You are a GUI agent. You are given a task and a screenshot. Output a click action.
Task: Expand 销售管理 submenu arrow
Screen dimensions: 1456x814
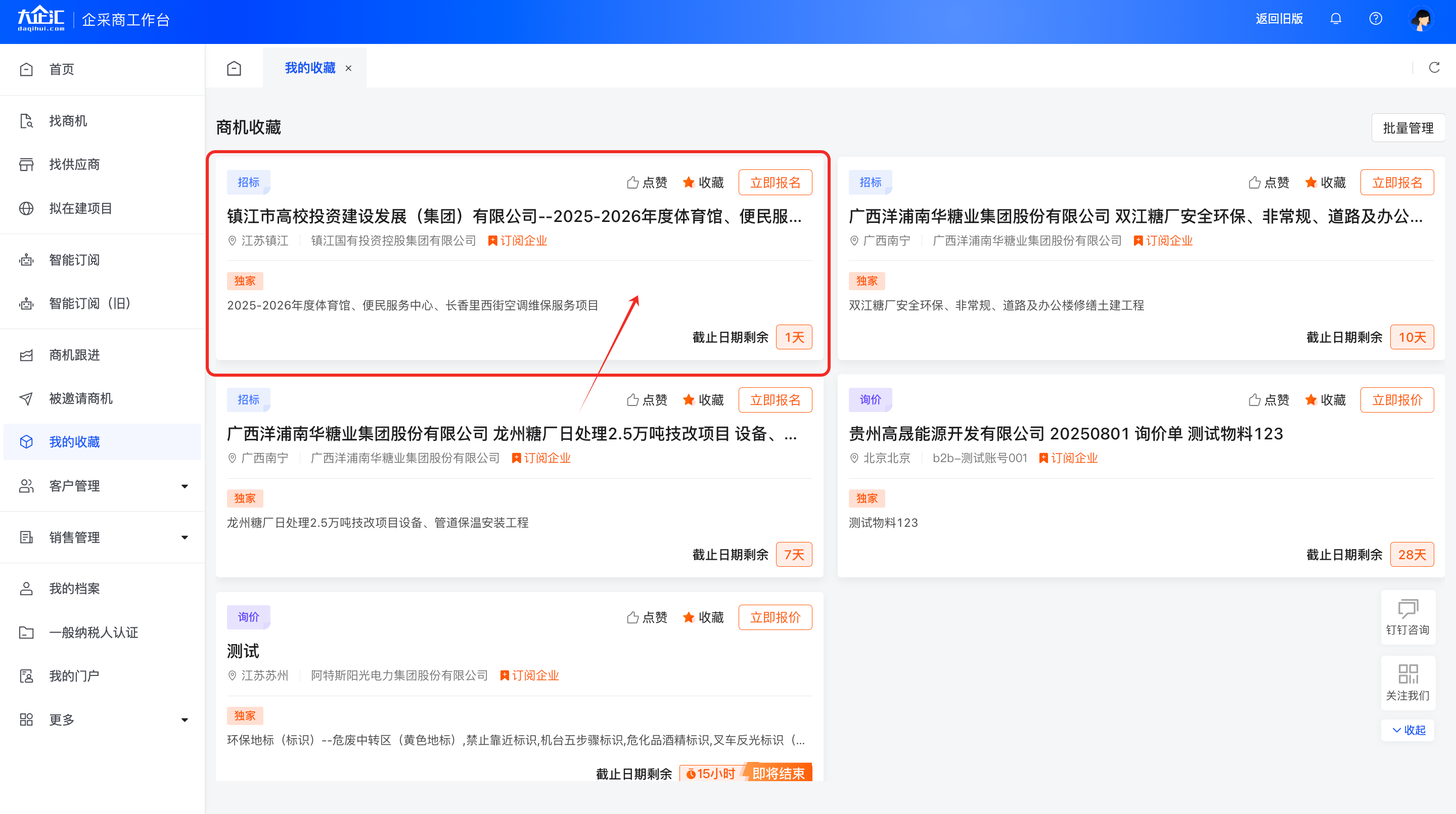click(184, 537)
